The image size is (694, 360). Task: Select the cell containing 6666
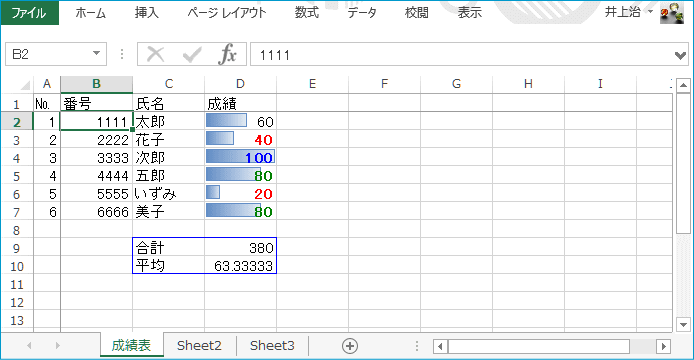96,212
